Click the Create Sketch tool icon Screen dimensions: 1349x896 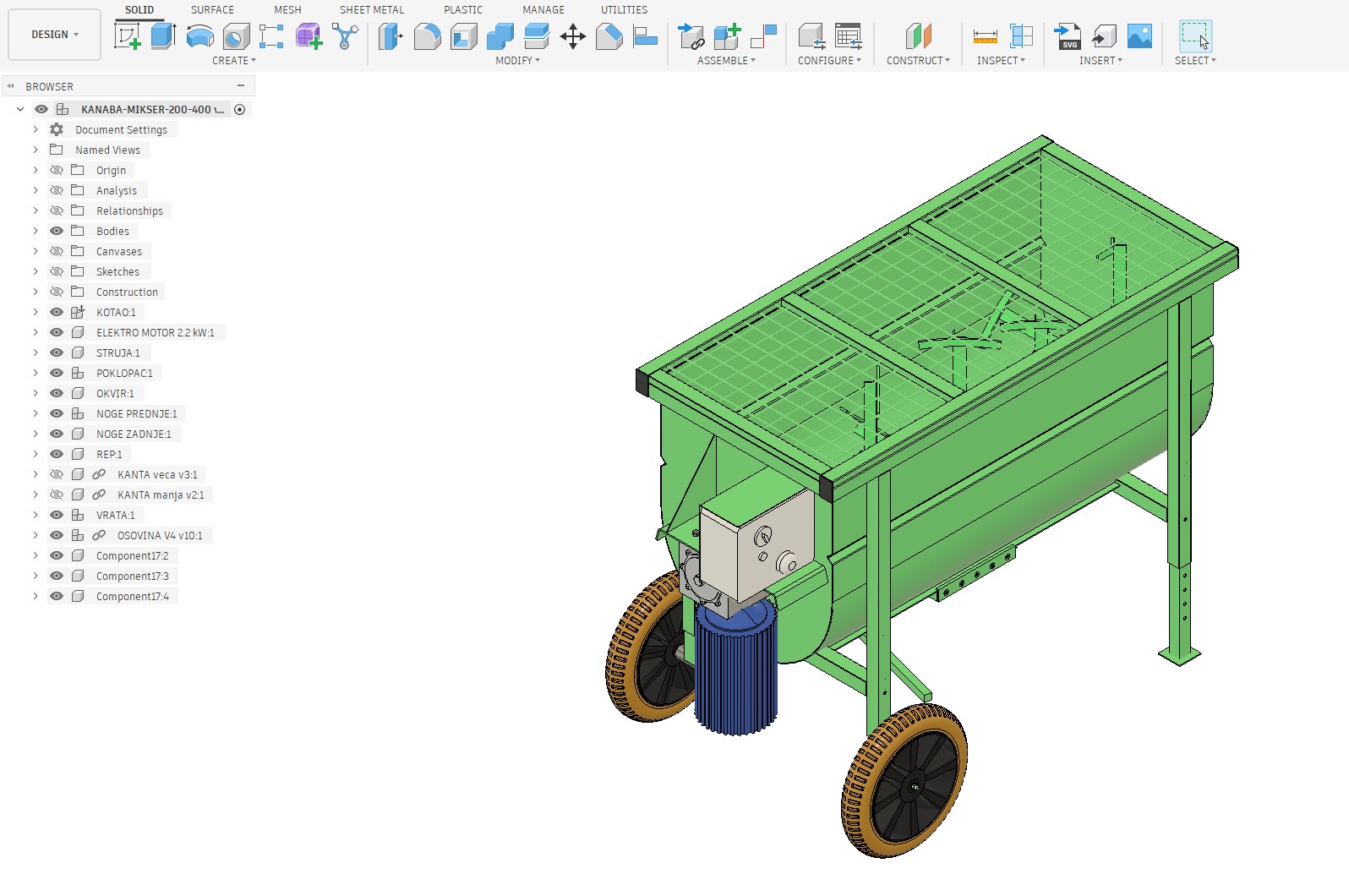tap(128, 36)
